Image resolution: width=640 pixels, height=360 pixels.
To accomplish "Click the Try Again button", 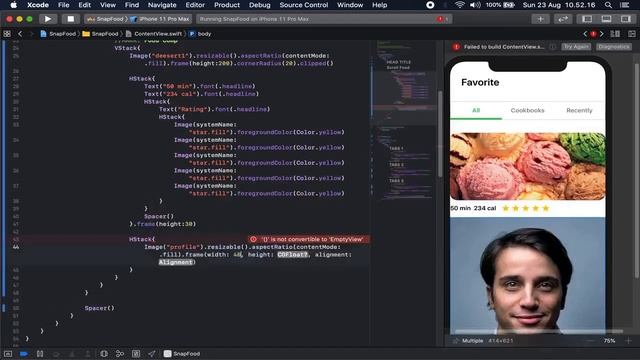I will click(576, 47).
